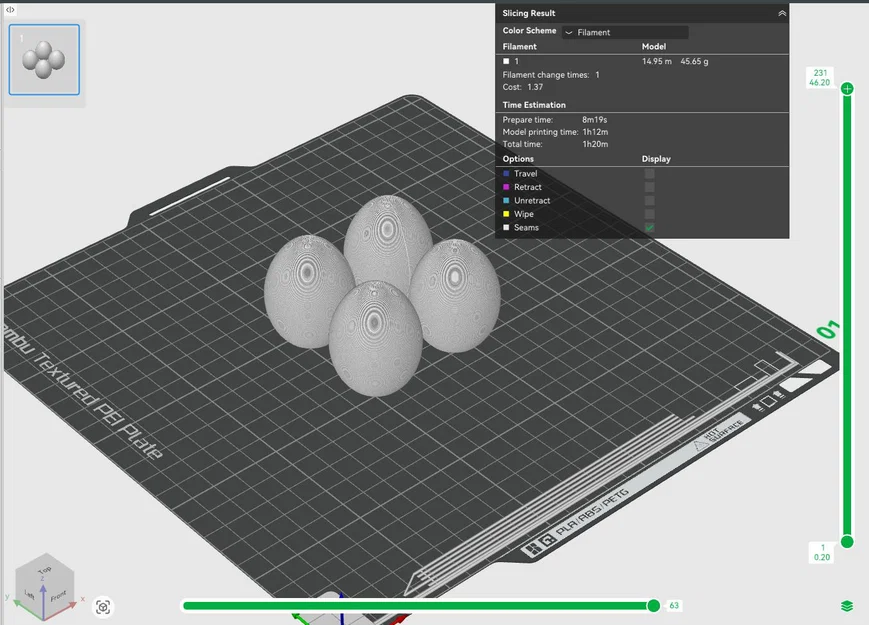
Task: Enable the Travel display checkbox
Action: coord(650,173)
